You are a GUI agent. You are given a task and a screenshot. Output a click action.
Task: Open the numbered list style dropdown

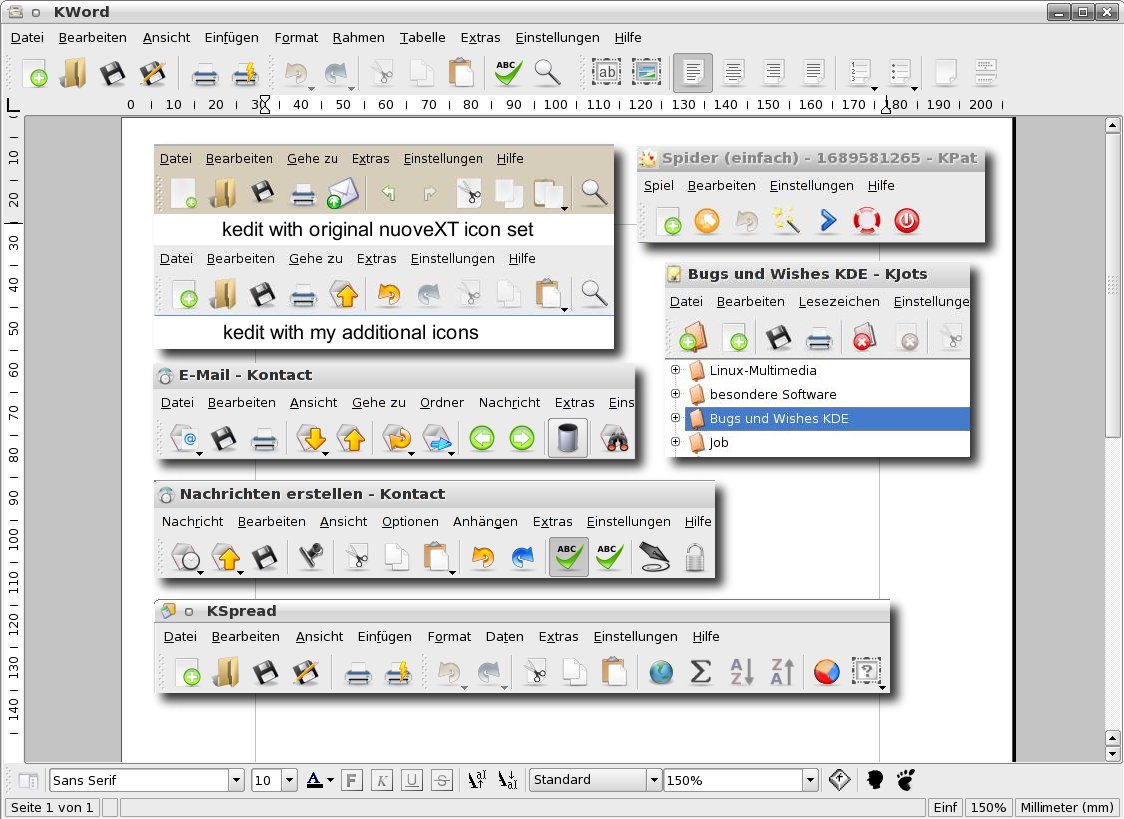click(x=875, y=88)
